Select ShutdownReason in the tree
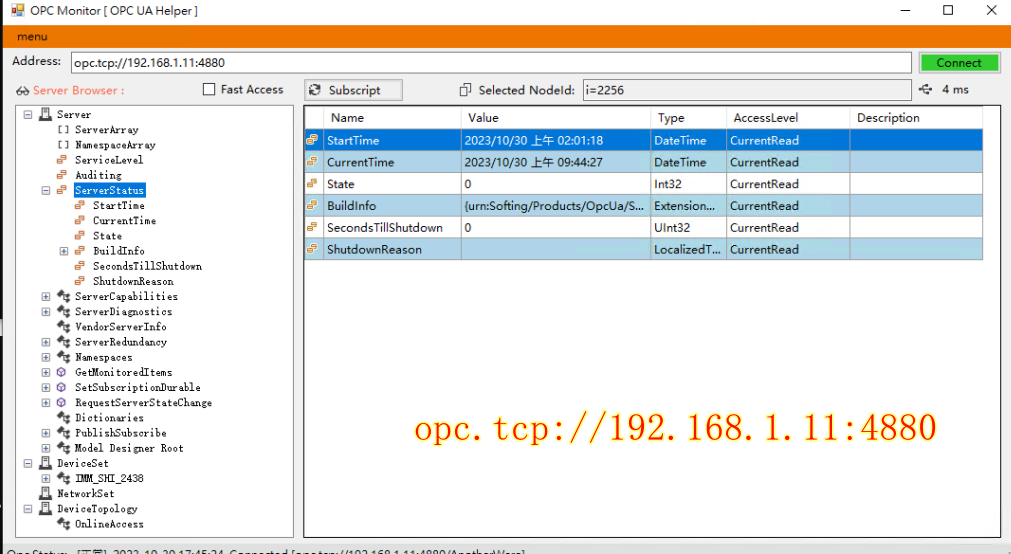This screenshot has width=1011, height=554. [133, 281]
